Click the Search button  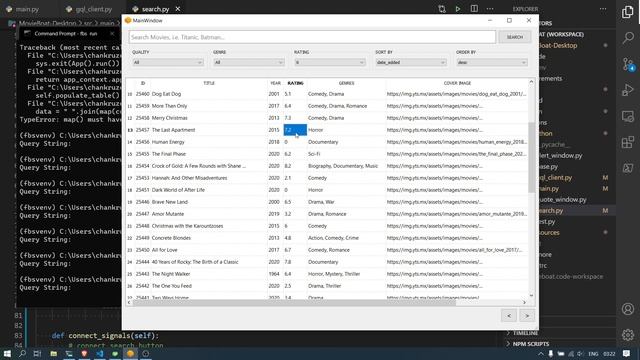[x=515, y=37]
